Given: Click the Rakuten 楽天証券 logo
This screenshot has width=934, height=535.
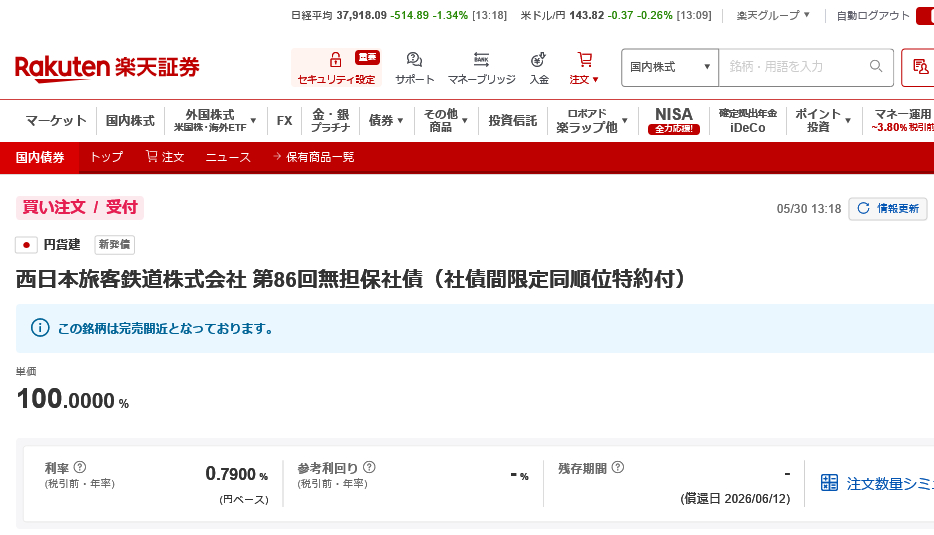Looking at the screenshot, I should pyautogui.click(x=107, y=67).
